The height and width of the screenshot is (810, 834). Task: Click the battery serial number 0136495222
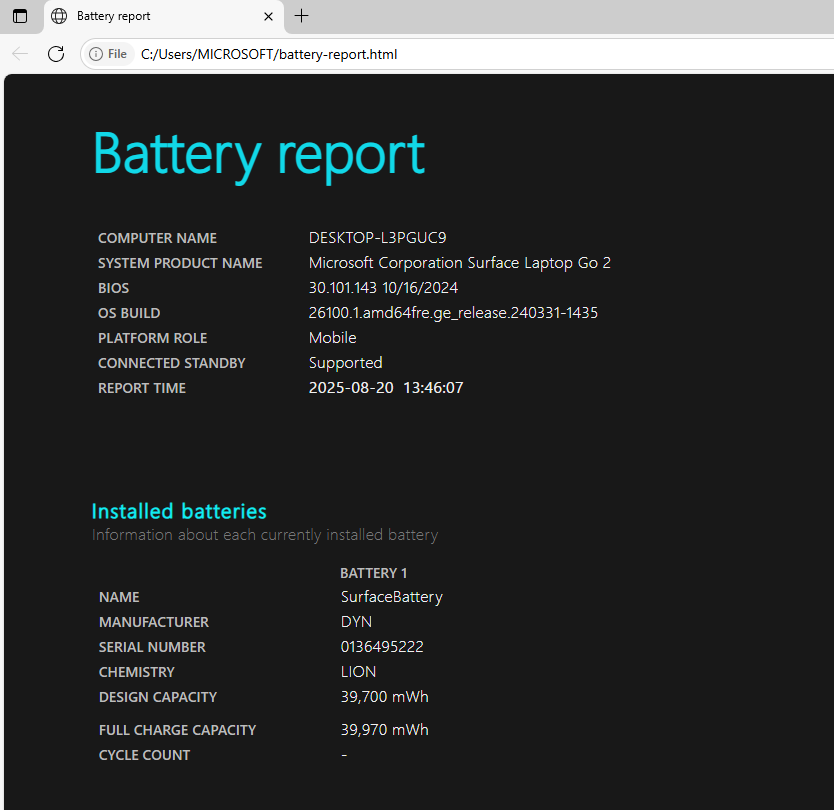[x=382, y=647]
